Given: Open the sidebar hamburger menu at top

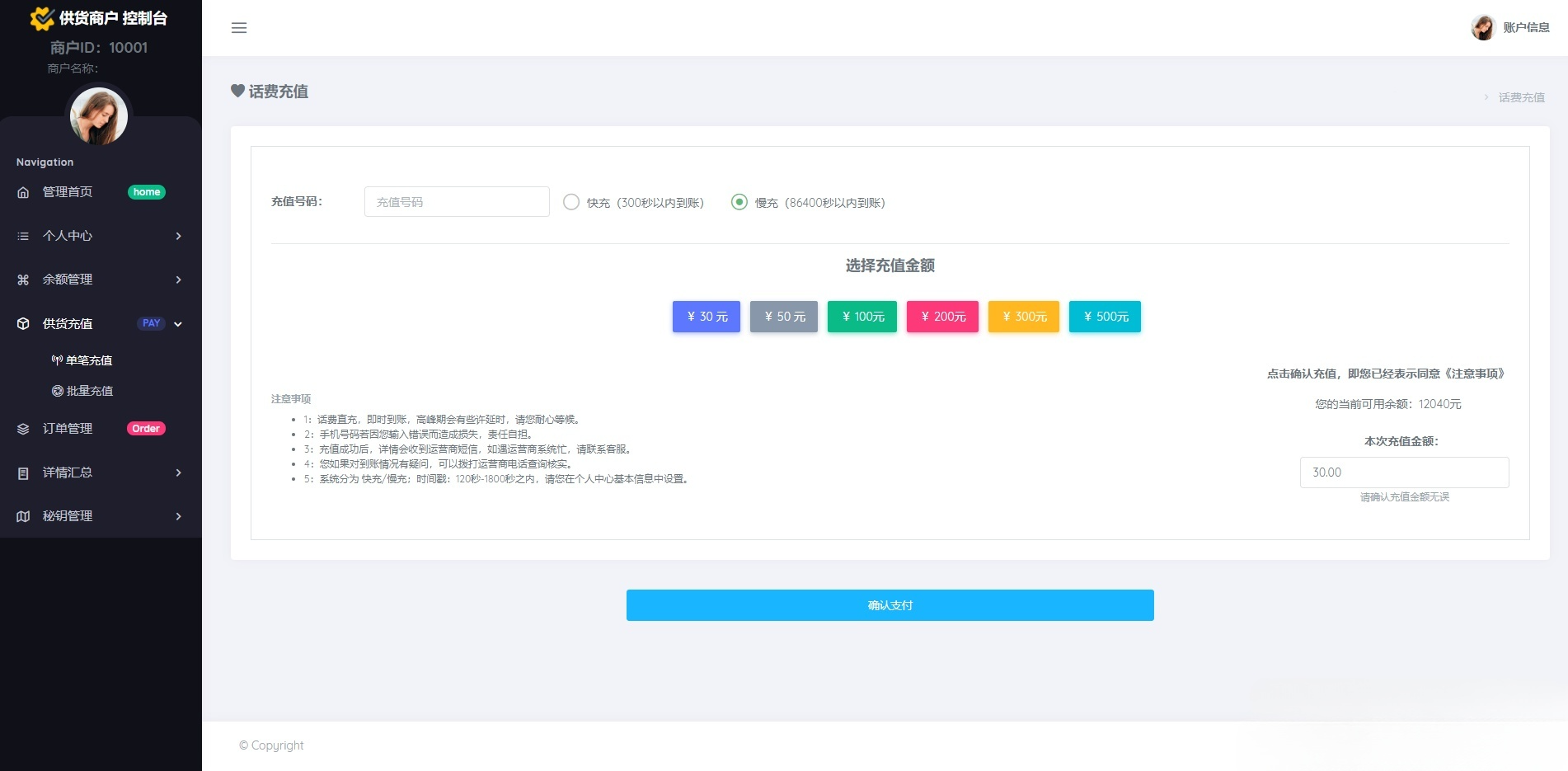Looking at the screenshot, I should pyautogui.click(x=239, y=27).
